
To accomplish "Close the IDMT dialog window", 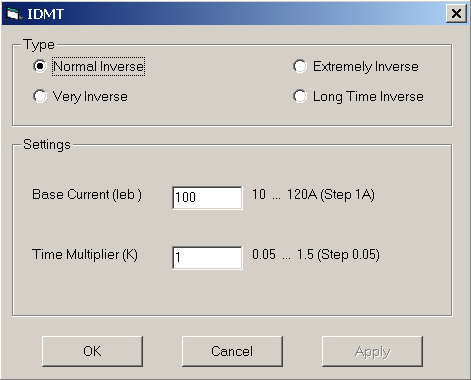I will [x=456, y=14].
